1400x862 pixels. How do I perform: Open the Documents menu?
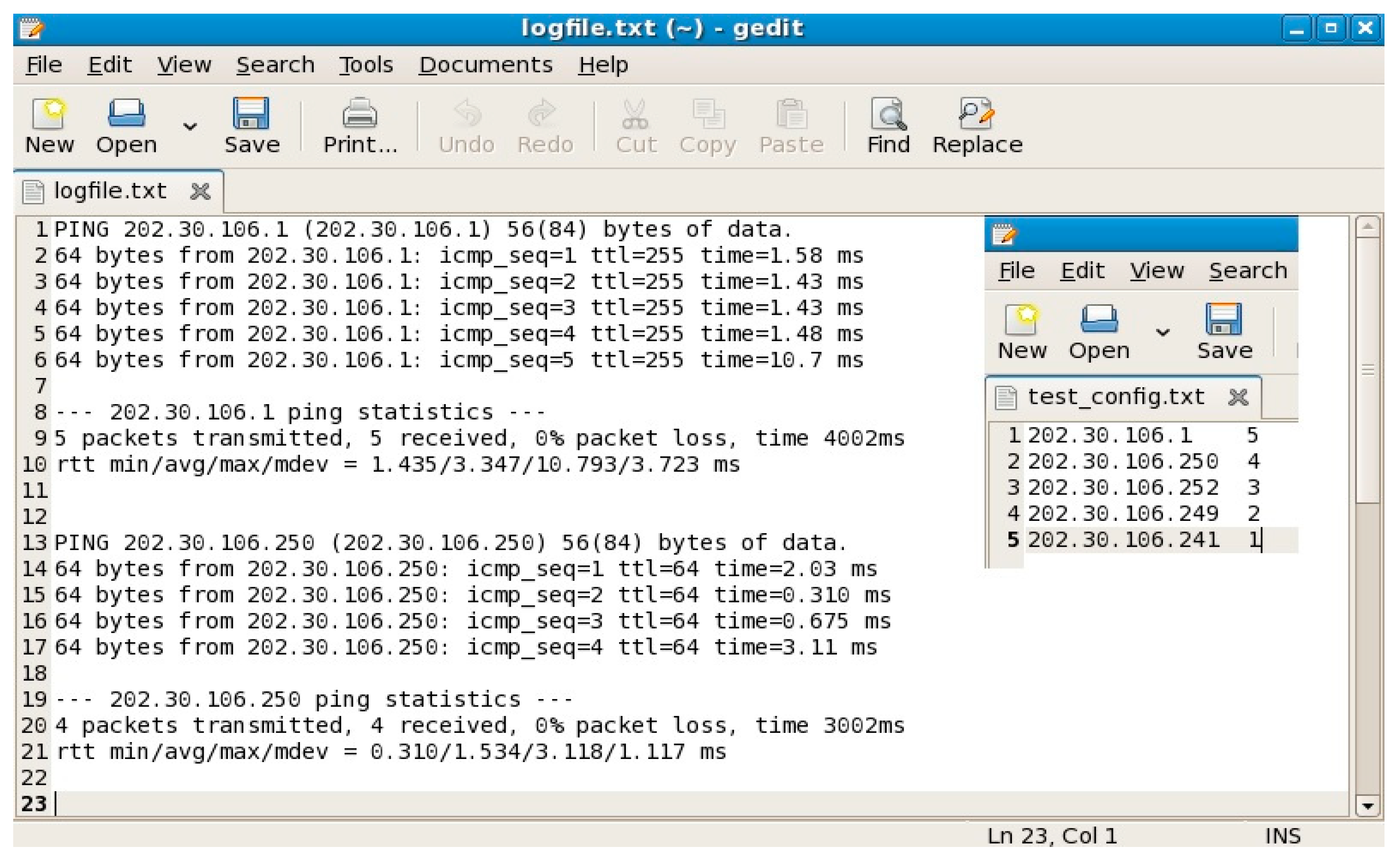tap(486, 65)
